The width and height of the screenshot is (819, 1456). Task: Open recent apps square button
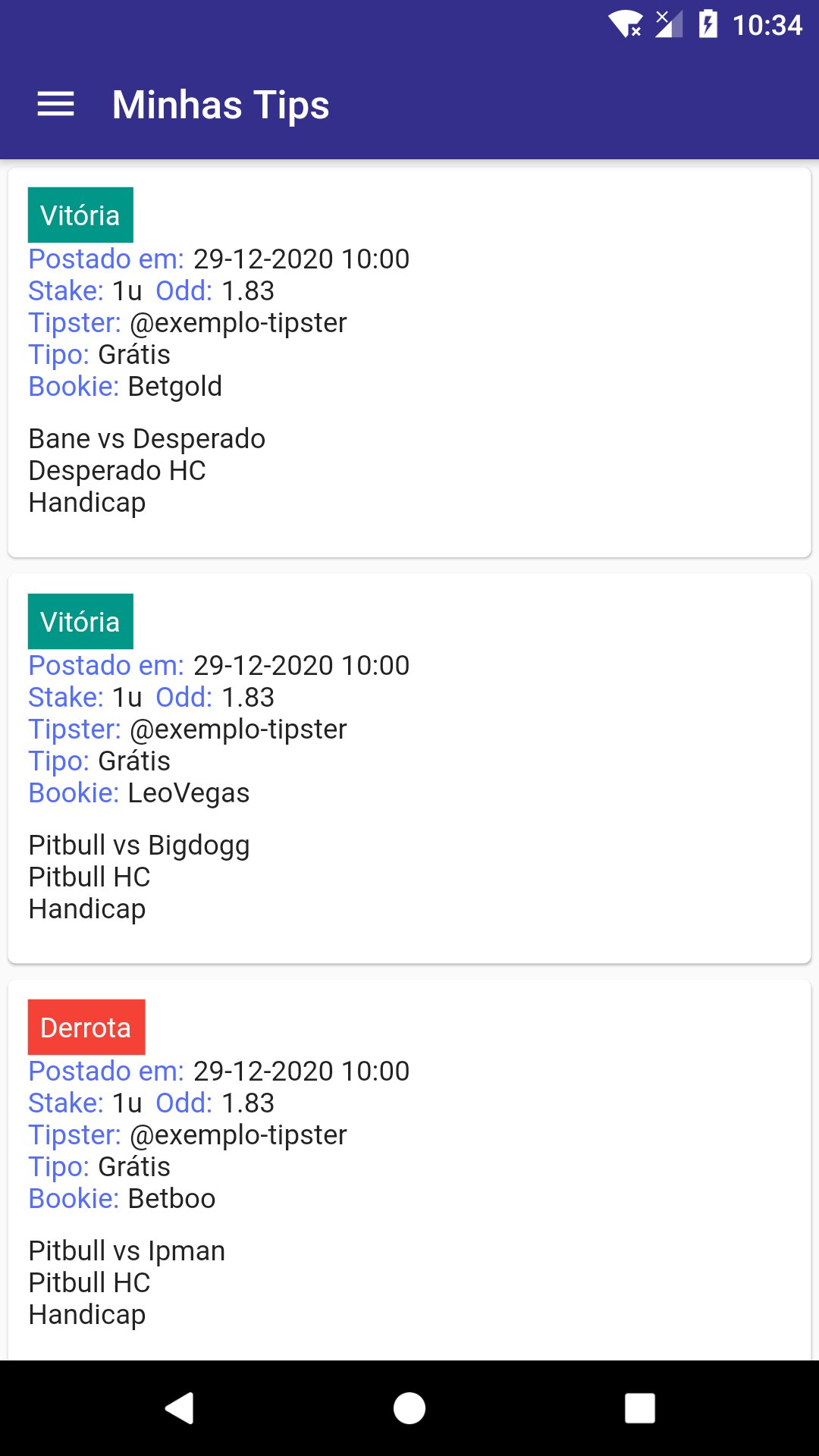pos(639,1408)
